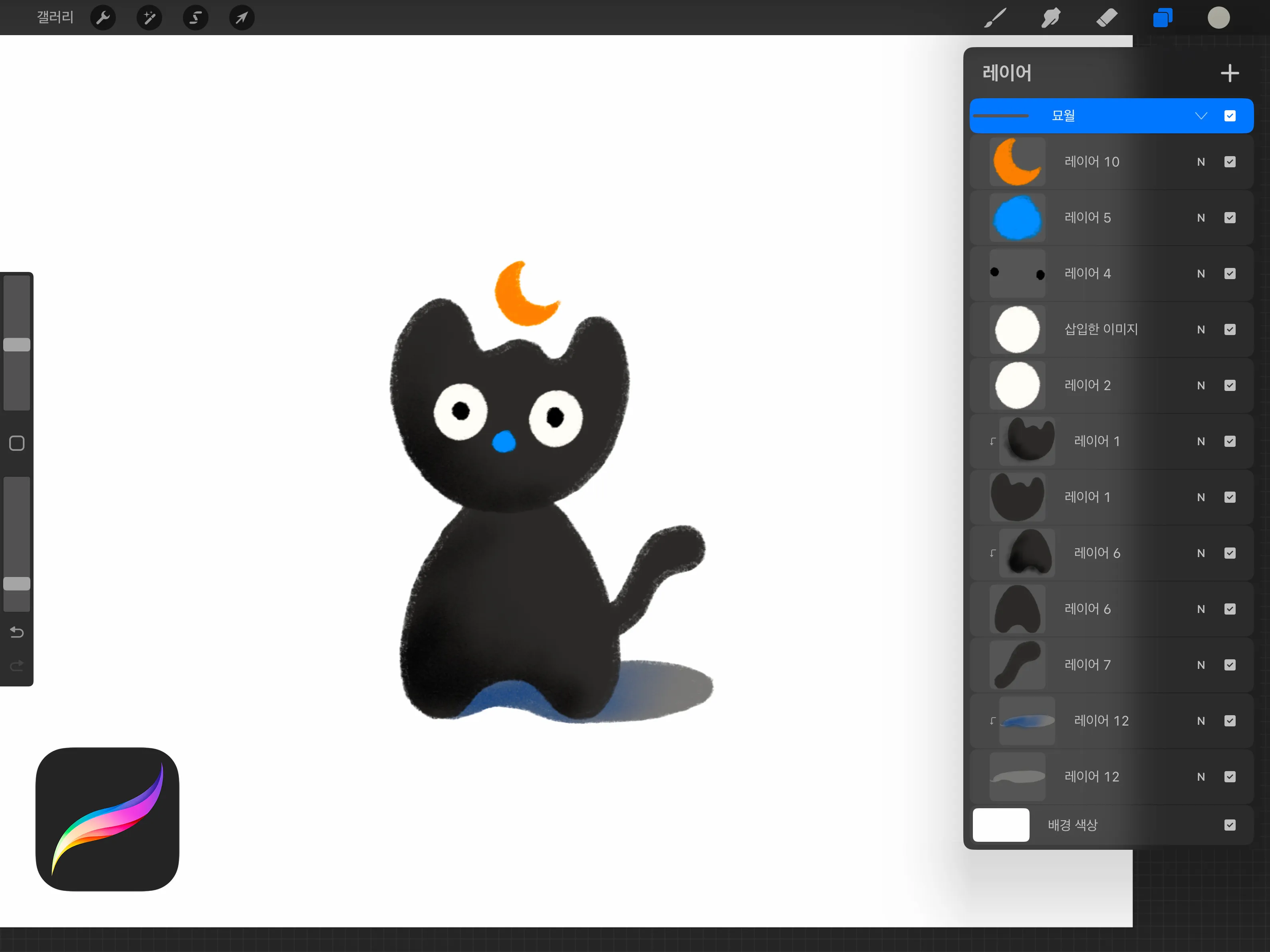Toggle visibility of 배경 색상 layer
The width and height of the screenshot is (1270, 952).
click(1230, 825)
